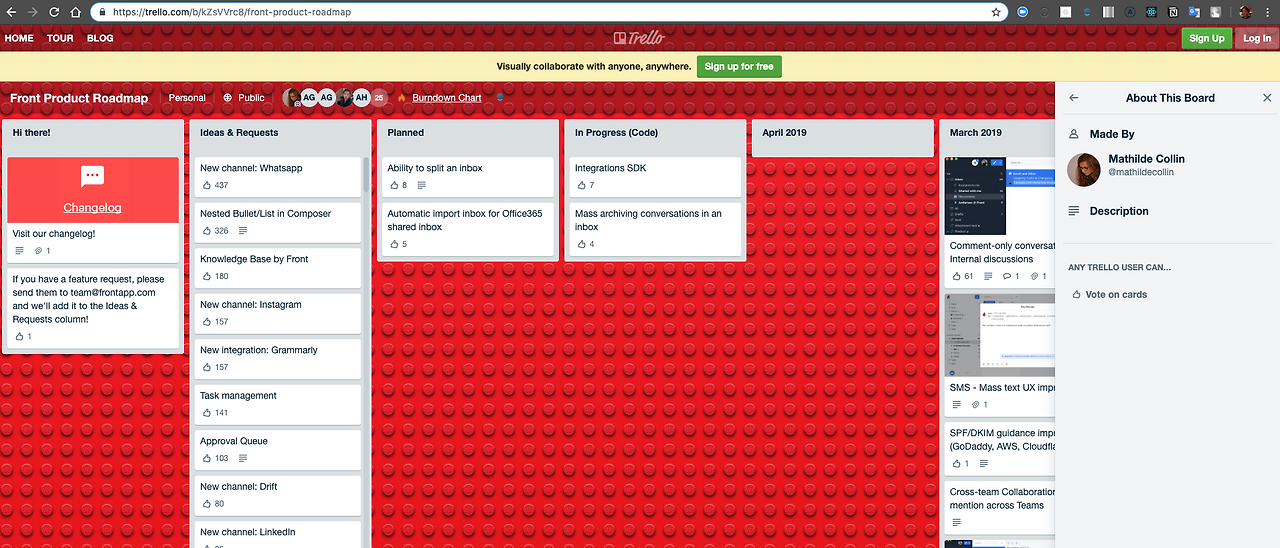Click the Description heading in the panel
The image size is (1280, 548).
1118,211
